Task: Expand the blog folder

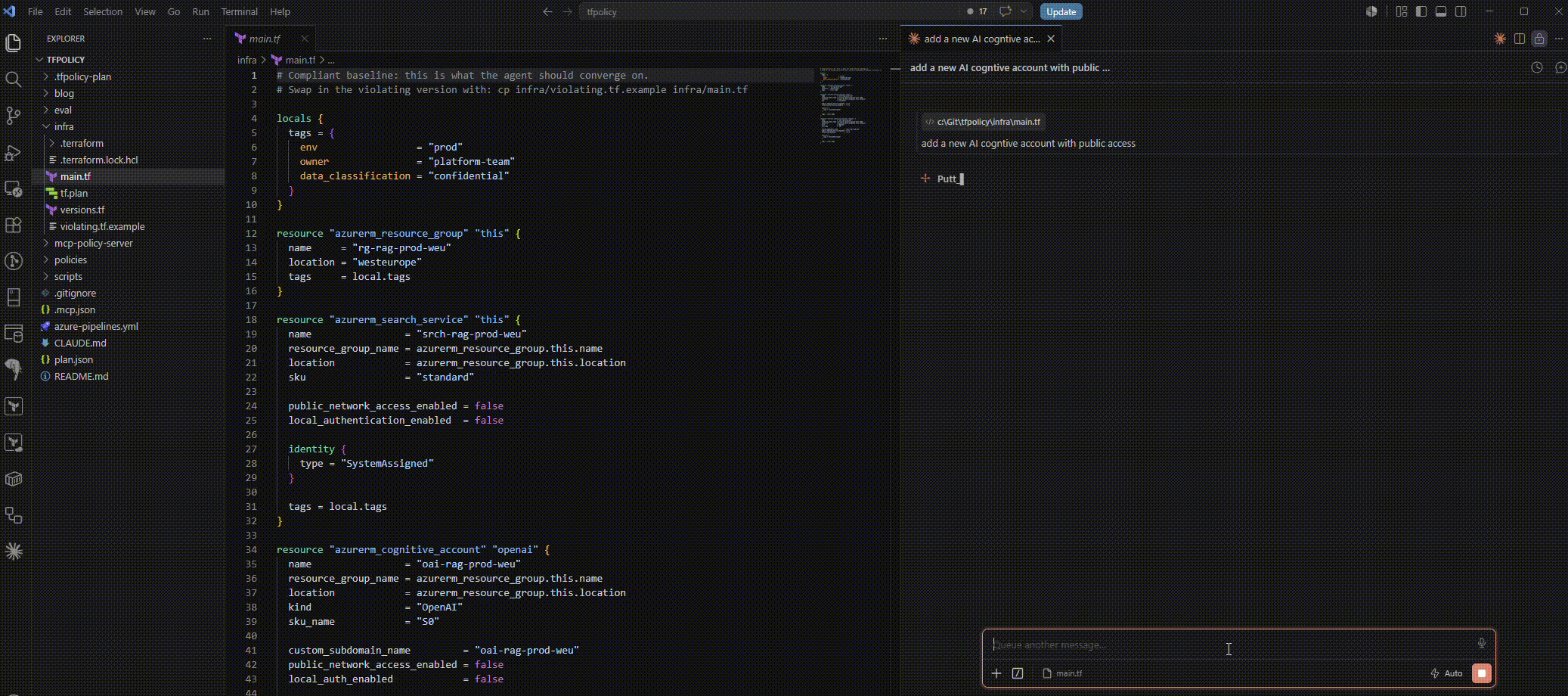Action: pyautogui.click(x=46, y=93)
